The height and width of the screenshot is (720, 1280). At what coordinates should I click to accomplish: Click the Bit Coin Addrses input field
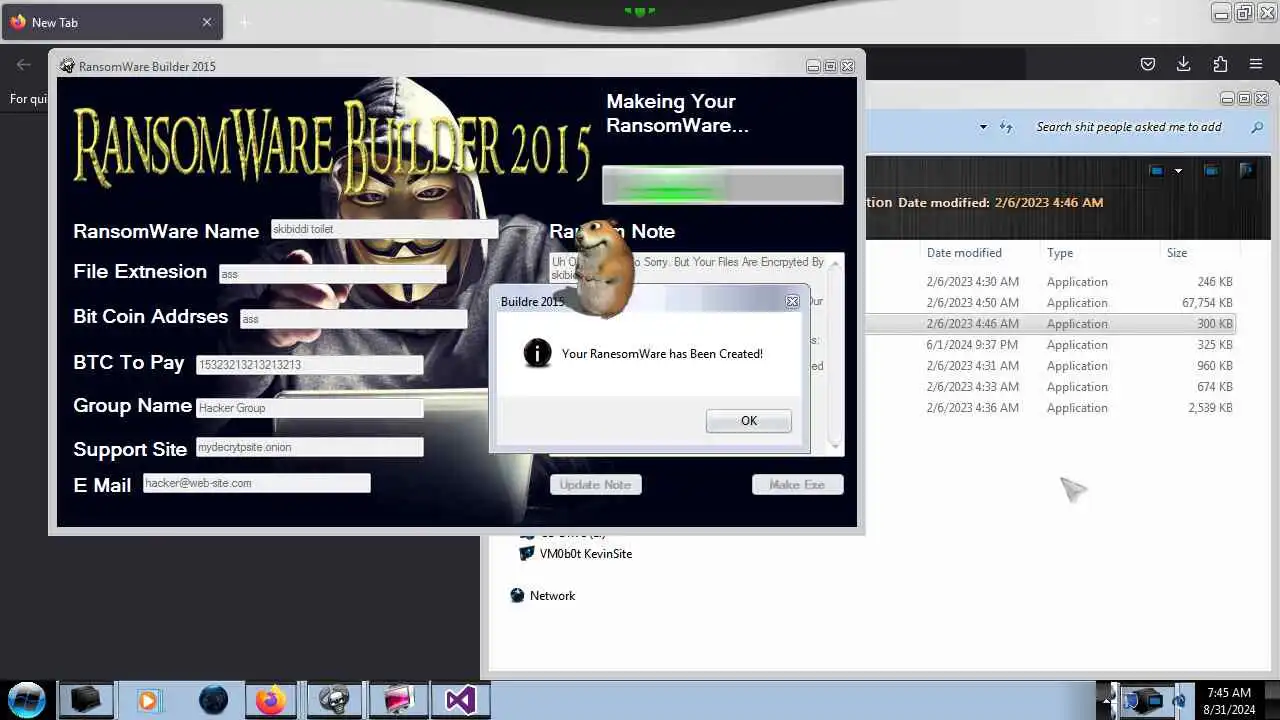coord(353,319)
